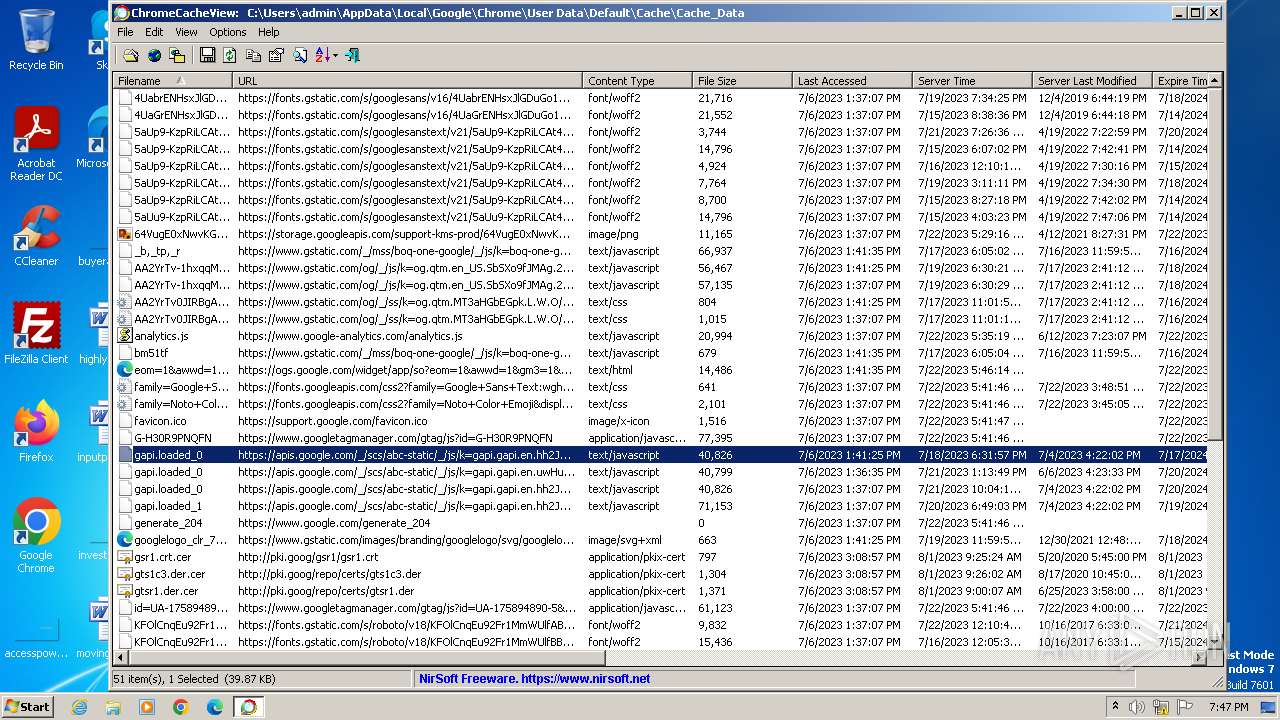Select the bm51tf file row
This screenshot has height=720, width=1280.
tap(661, 353)
